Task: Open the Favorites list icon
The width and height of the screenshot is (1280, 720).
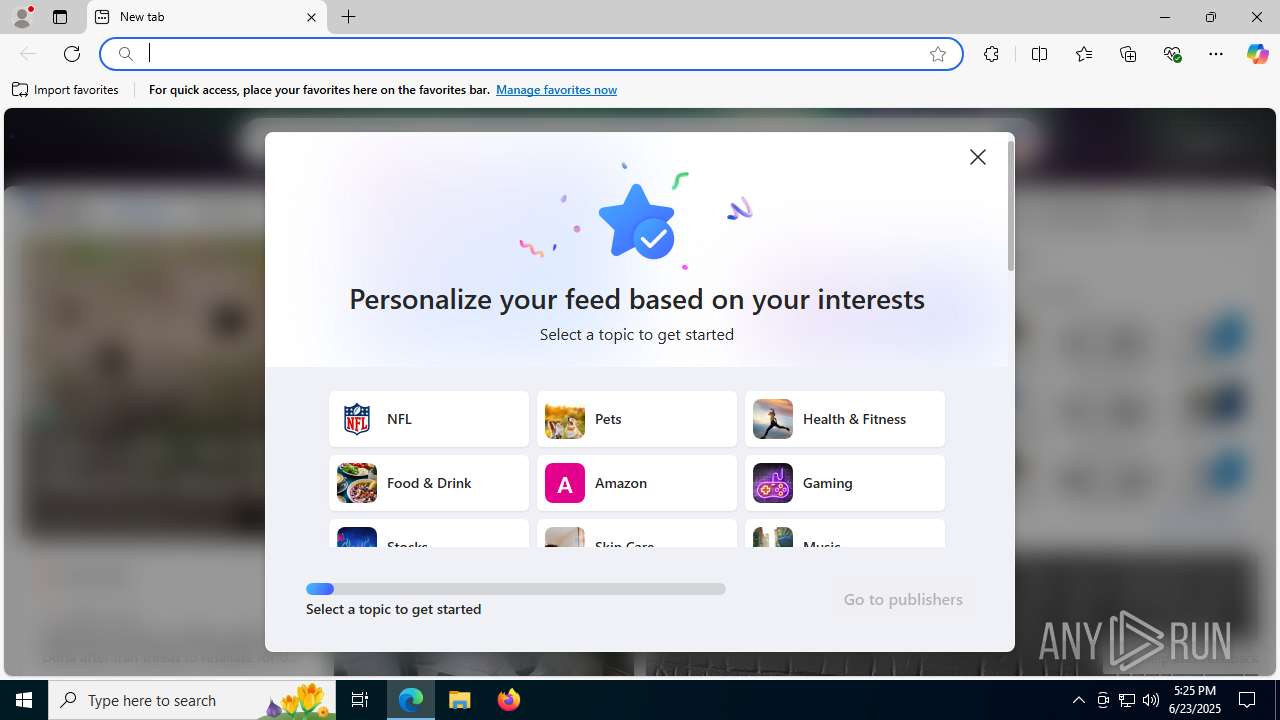Action: [1084, 54]
